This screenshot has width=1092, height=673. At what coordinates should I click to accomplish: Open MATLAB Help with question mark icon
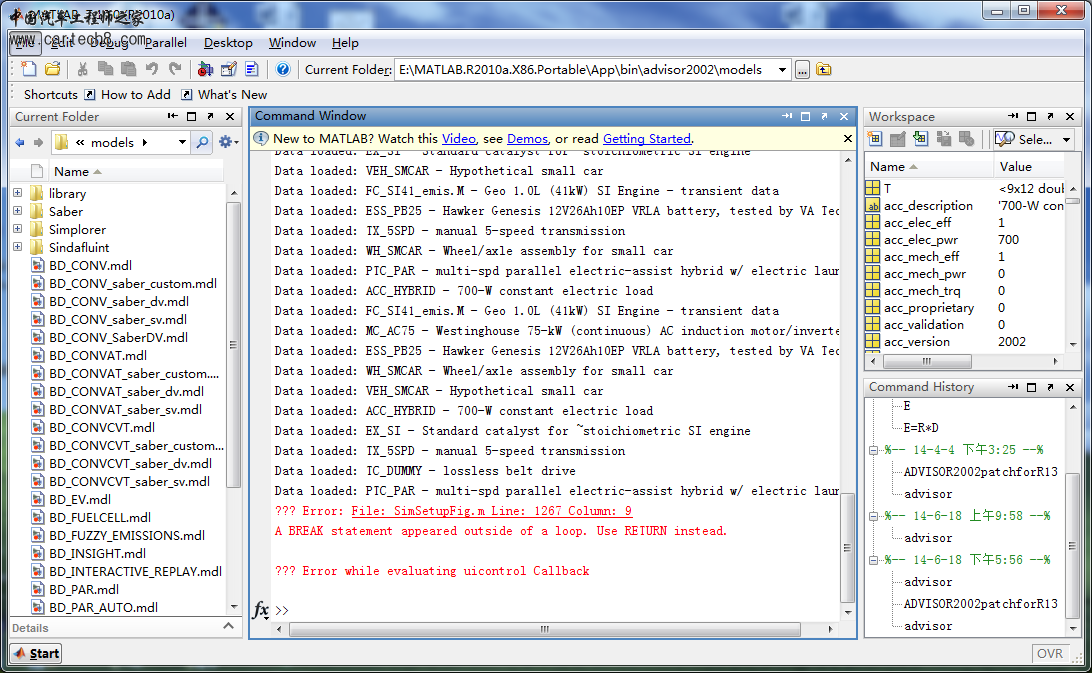pyautogui.click(x=282, y=69)
